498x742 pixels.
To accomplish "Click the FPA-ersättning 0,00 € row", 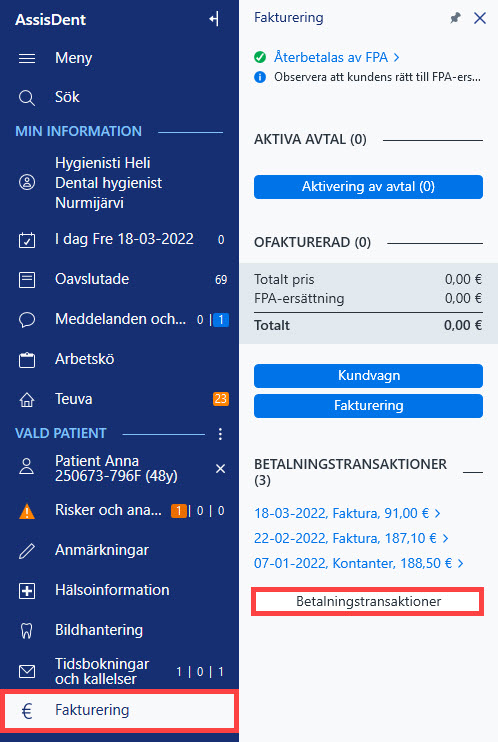I will (368, 299).
